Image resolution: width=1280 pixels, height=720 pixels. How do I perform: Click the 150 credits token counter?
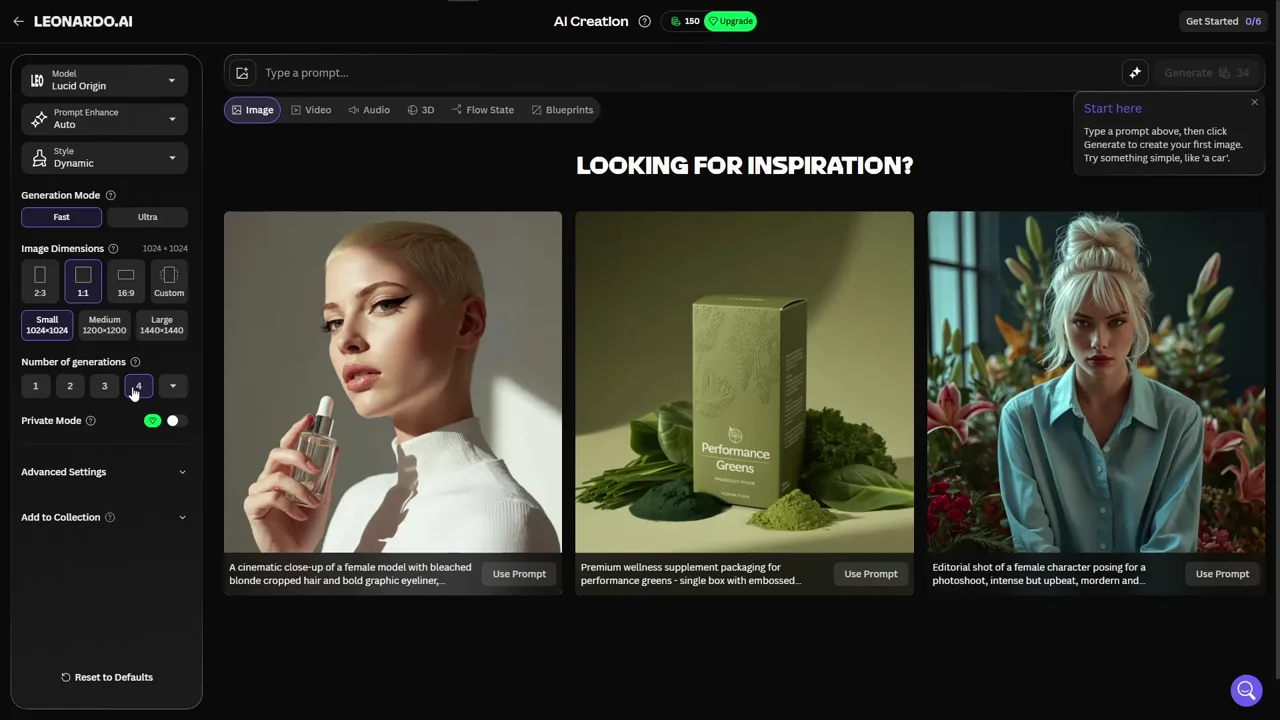(x=685, y=21)
